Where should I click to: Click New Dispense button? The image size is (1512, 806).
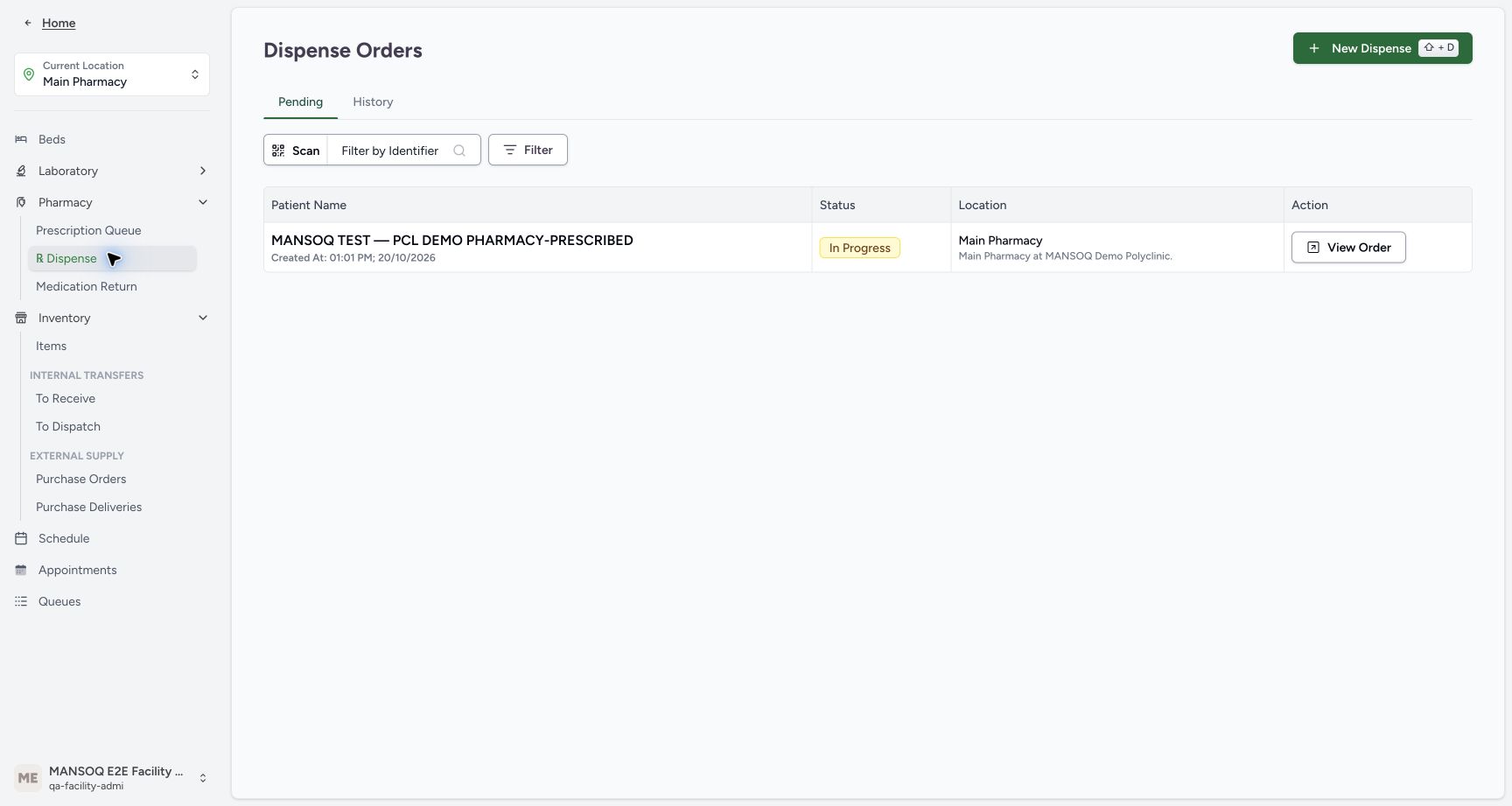(x=1382, y=48)
